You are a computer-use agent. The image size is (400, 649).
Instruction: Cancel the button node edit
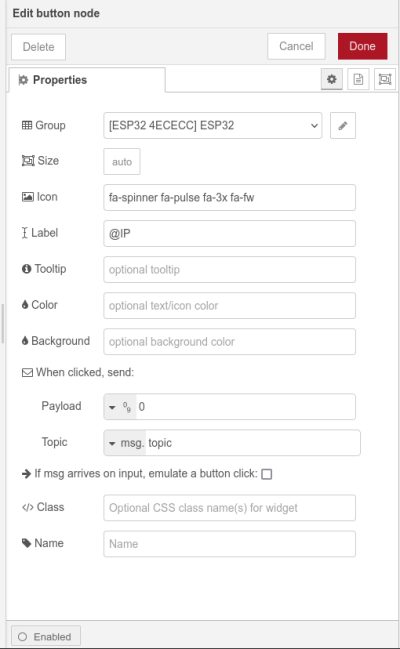point(296,46)
